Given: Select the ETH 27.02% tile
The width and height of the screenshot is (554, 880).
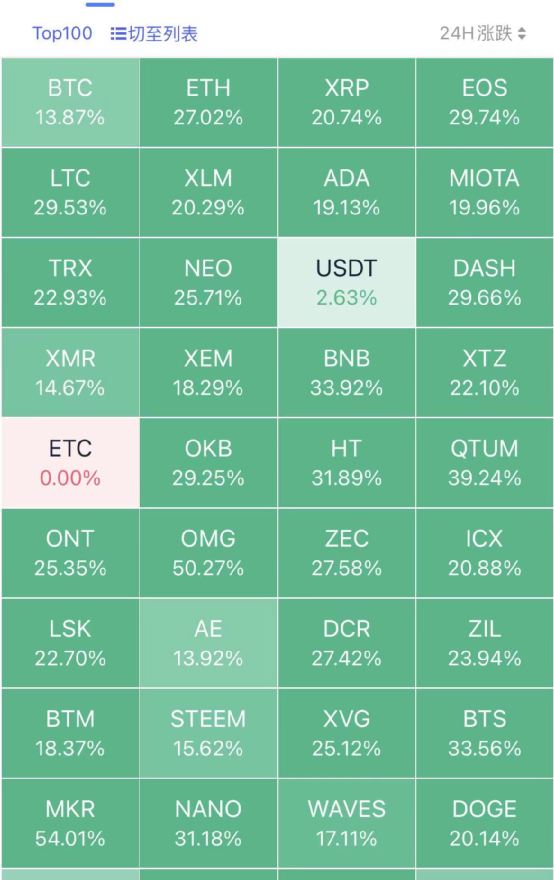Looking at the screenshot, I should click(x=208, y=103).
